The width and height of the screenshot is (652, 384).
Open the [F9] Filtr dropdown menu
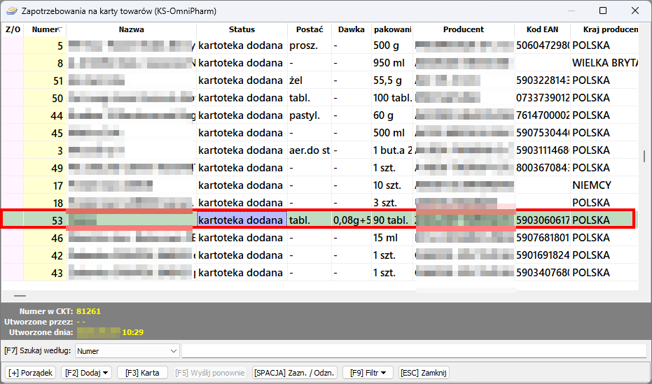pyautogui.click(x=368, y=373)
